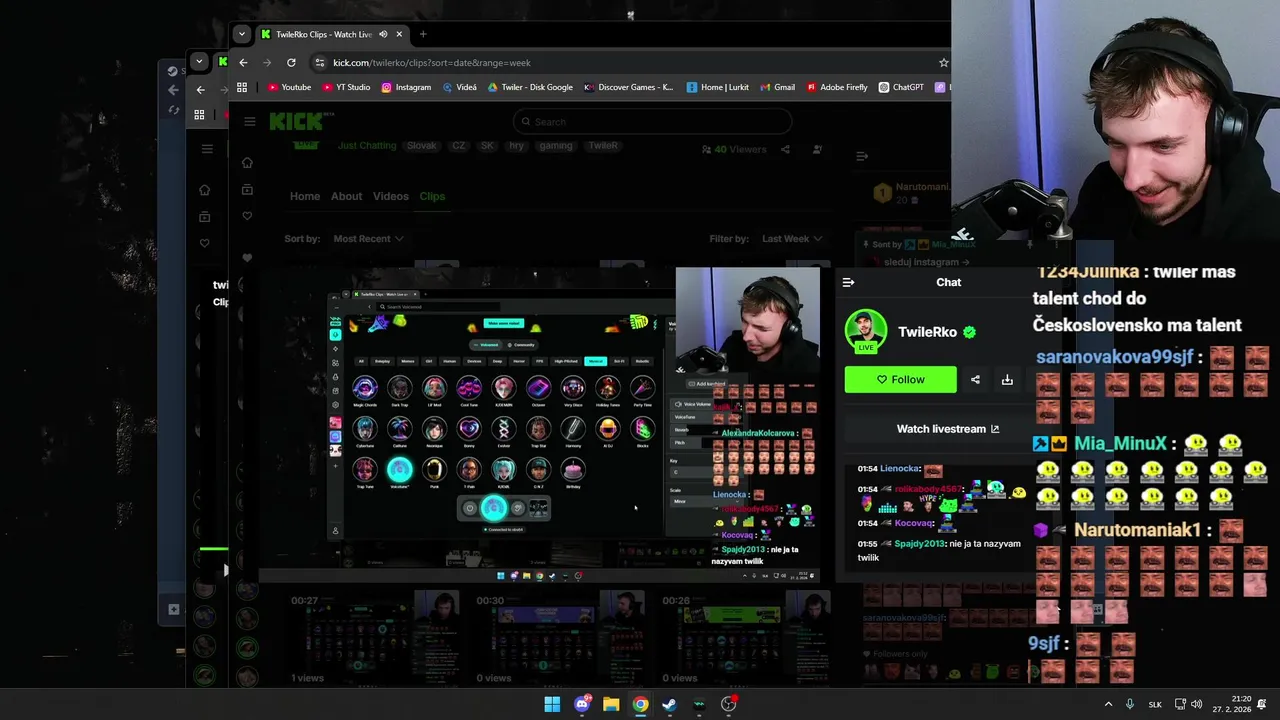Image resolution: width=1280 pixels, height=720 pixels.
Task: Open the Instagram bookmark
Action: pos(406,87)
